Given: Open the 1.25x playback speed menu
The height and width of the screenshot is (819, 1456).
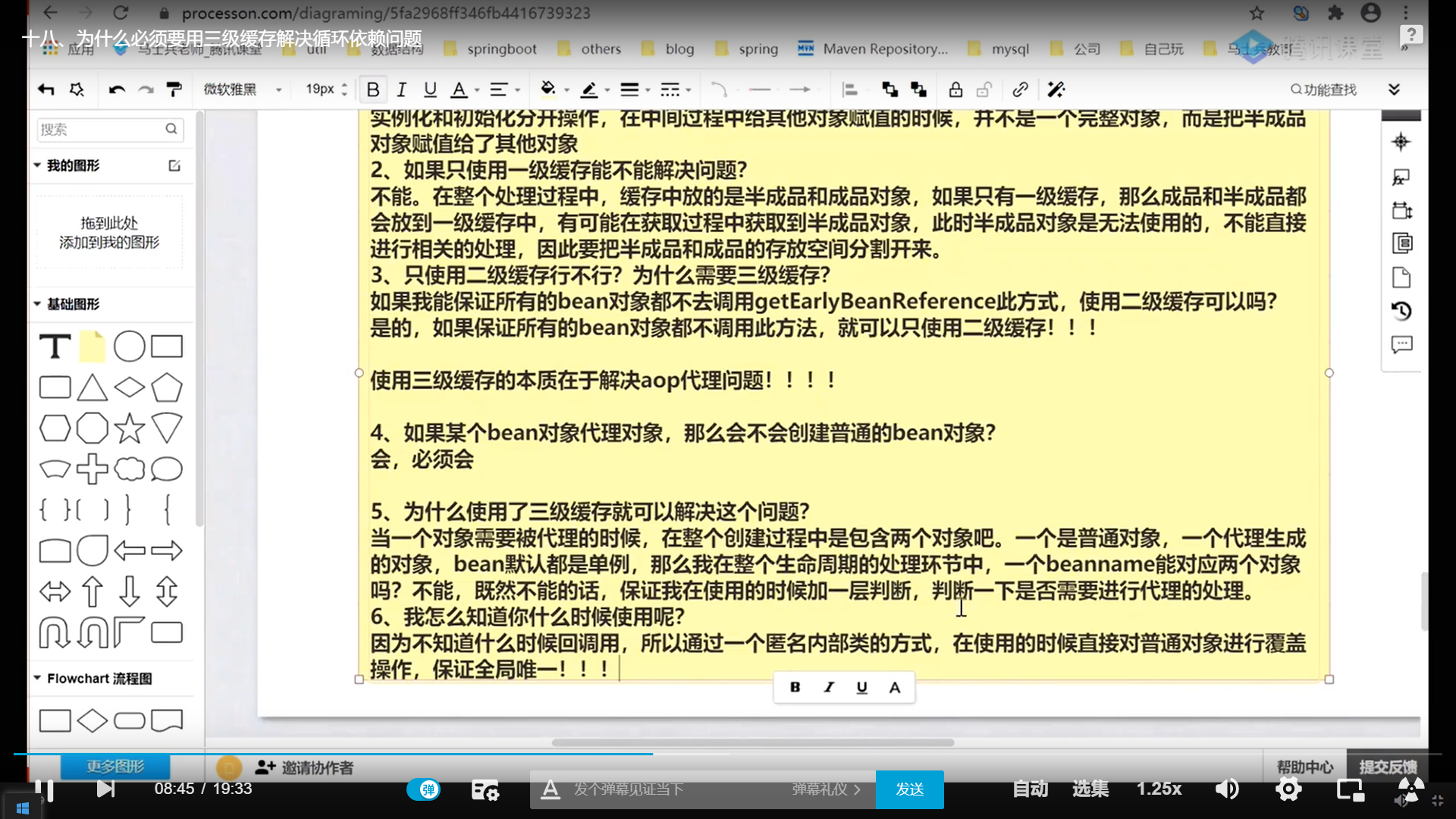Looking at the screenshot, I should click(1158, 789).
